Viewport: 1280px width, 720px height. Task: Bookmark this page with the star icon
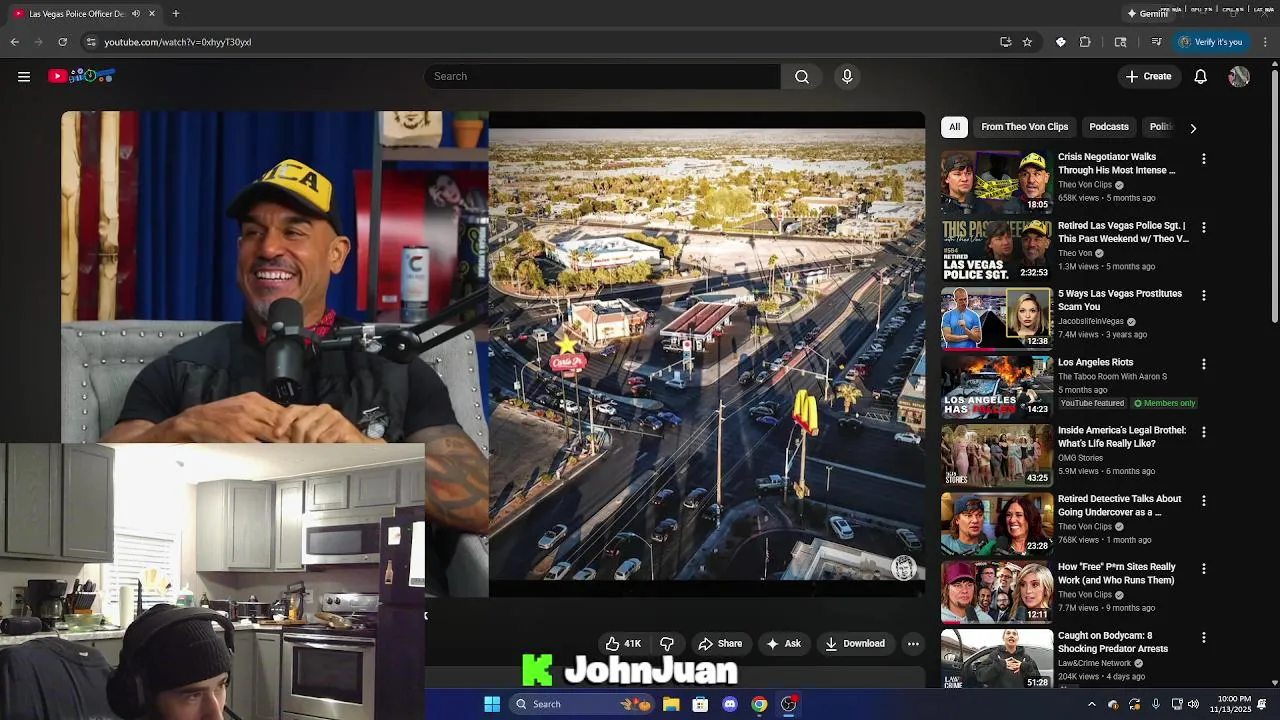point(1027,42)
